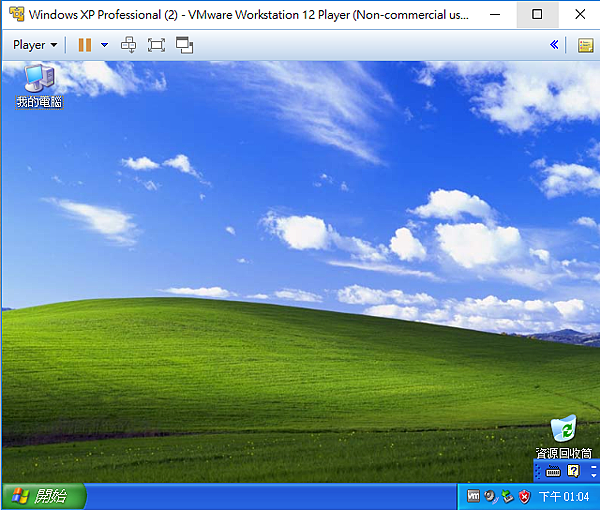Click the clock showing 下午 01:04
The height and width of the screenshot is (510, 600).
pos(564,497)
